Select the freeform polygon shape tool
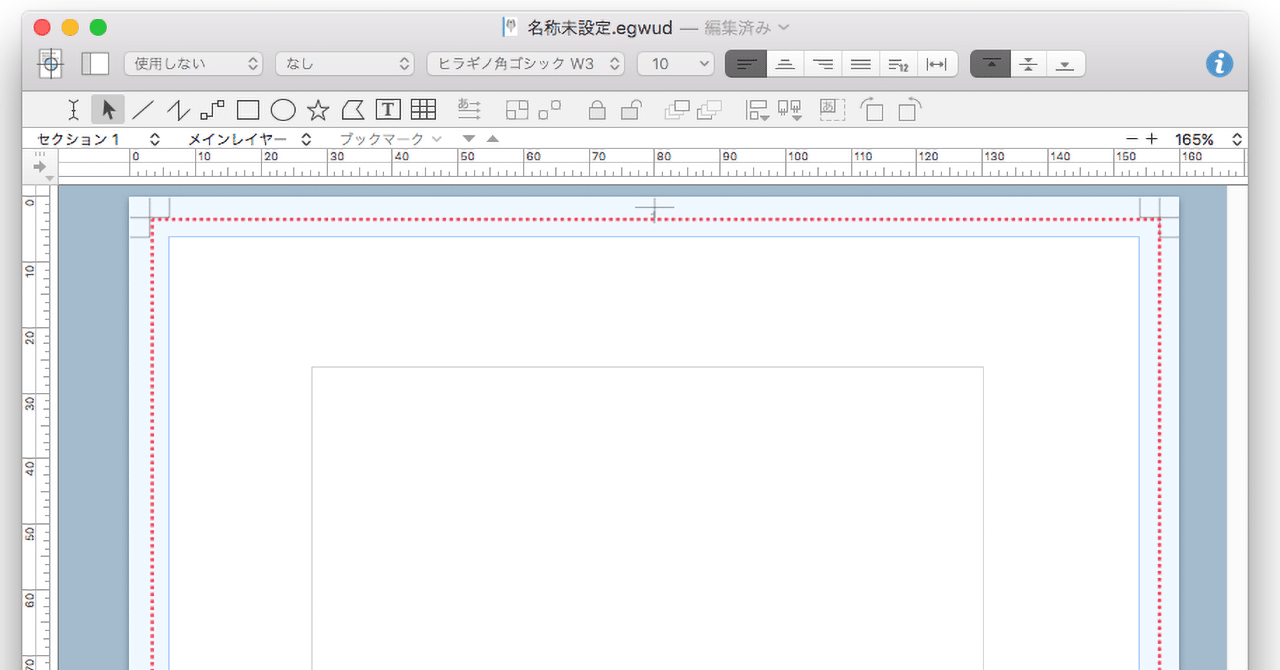This screenshot has height=670, width=1280. pyautogui.click(x=352, y=110)
